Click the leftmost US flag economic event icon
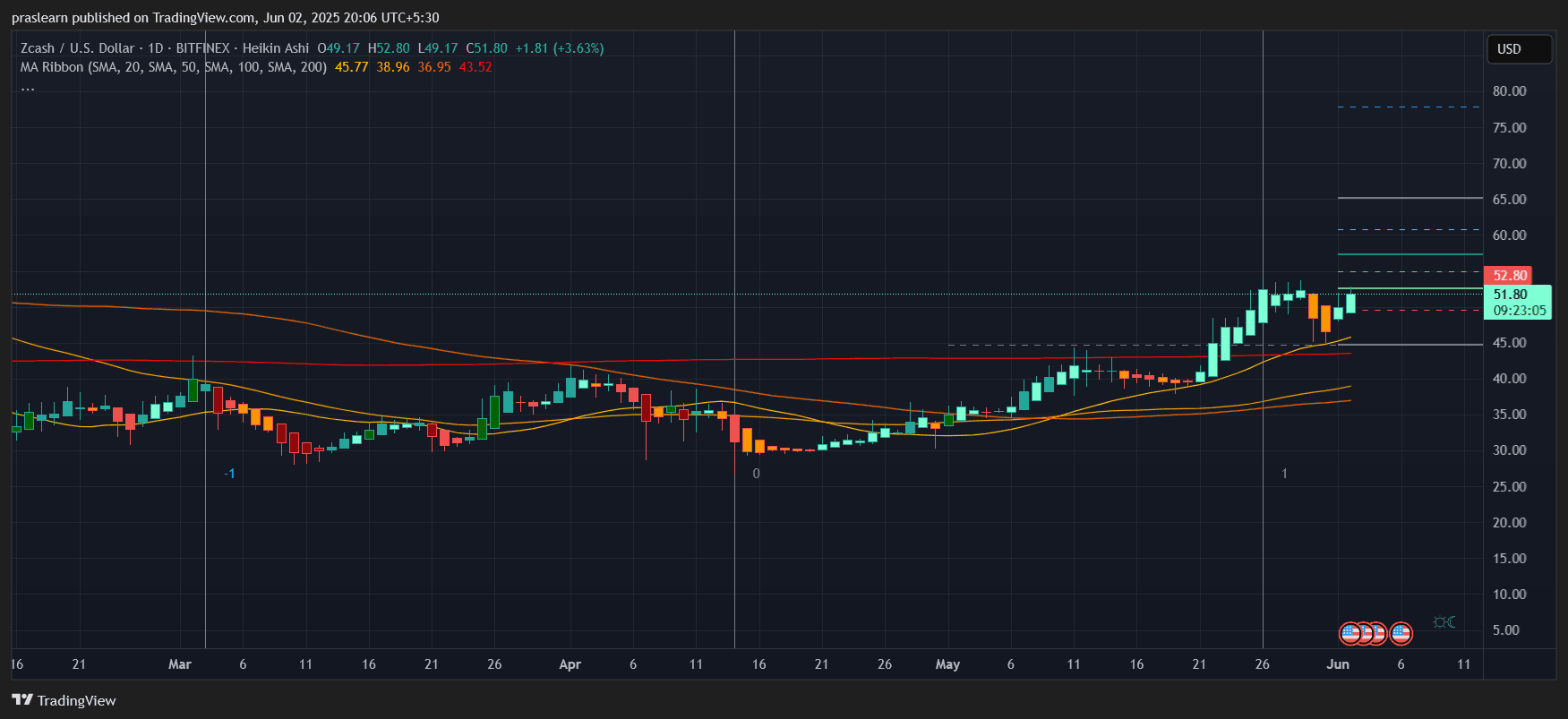Image resolution: width=1568 pixels, height=719 pixels. (1350, 634)
